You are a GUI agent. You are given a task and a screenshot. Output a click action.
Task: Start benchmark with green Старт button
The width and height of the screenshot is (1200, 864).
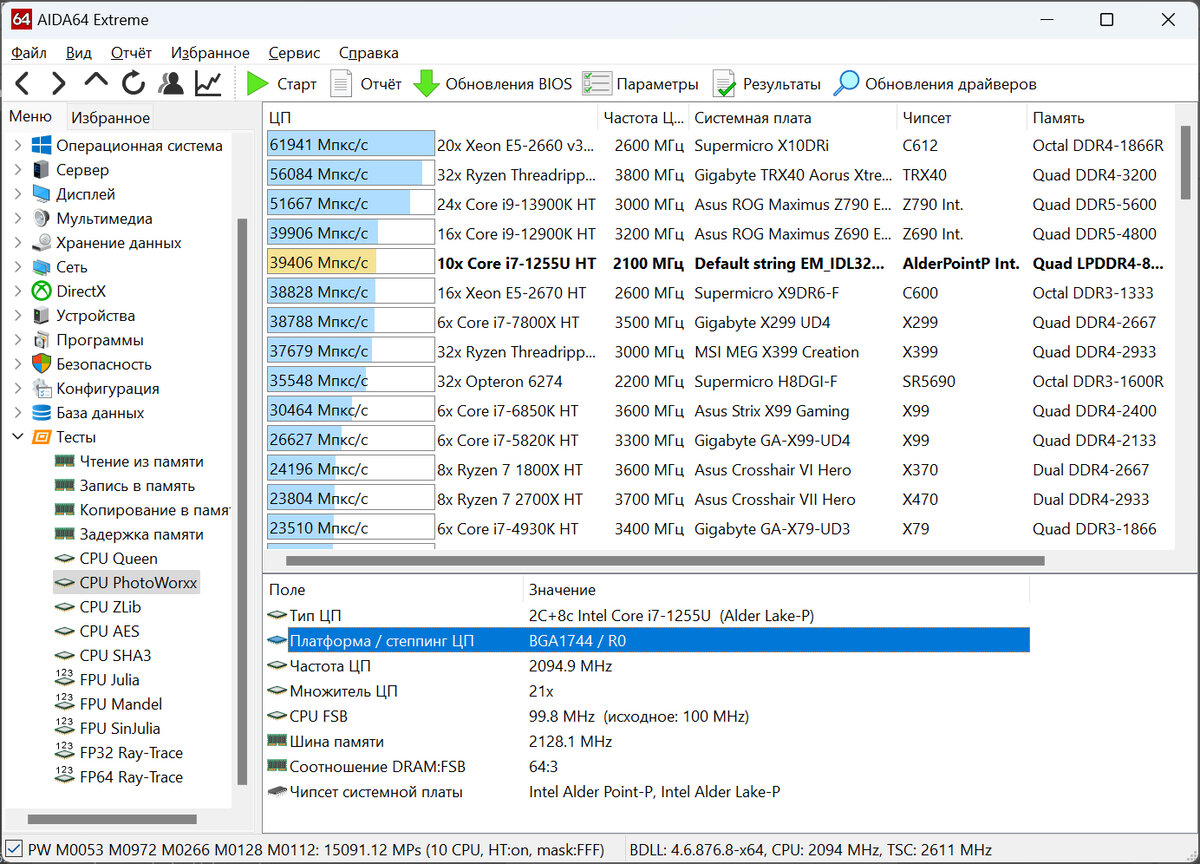coord(282,84)
